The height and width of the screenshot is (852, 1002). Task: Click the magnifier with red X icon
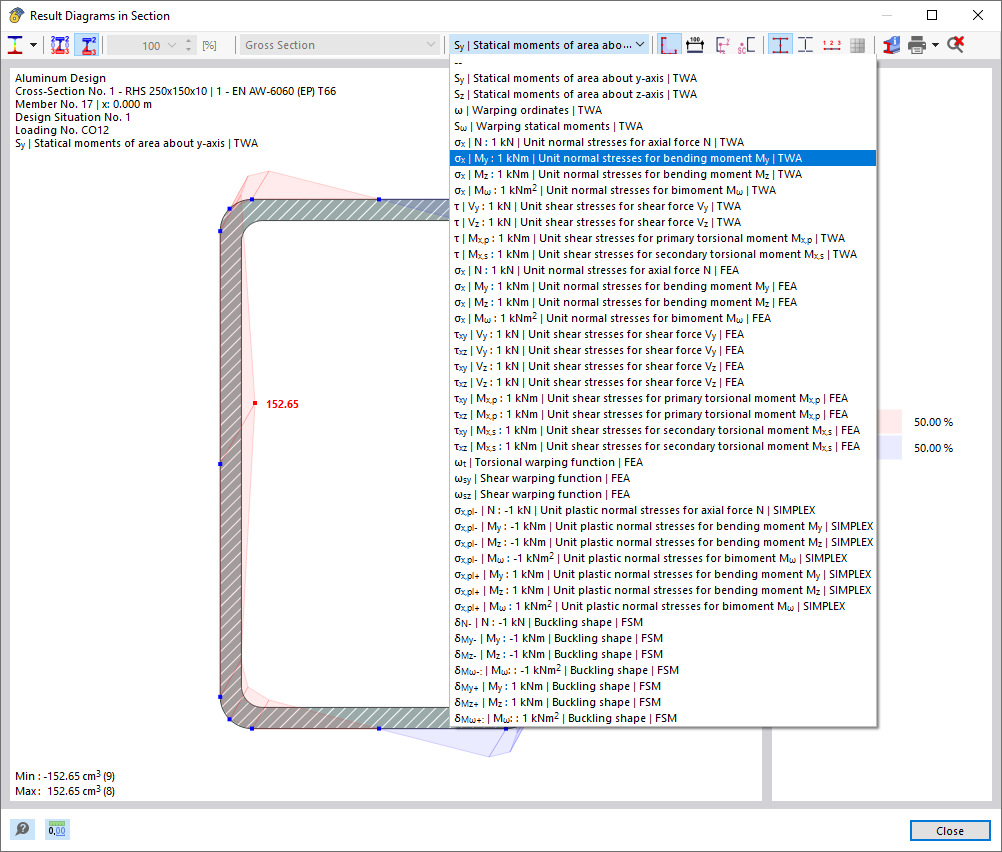tap(955, 45)
